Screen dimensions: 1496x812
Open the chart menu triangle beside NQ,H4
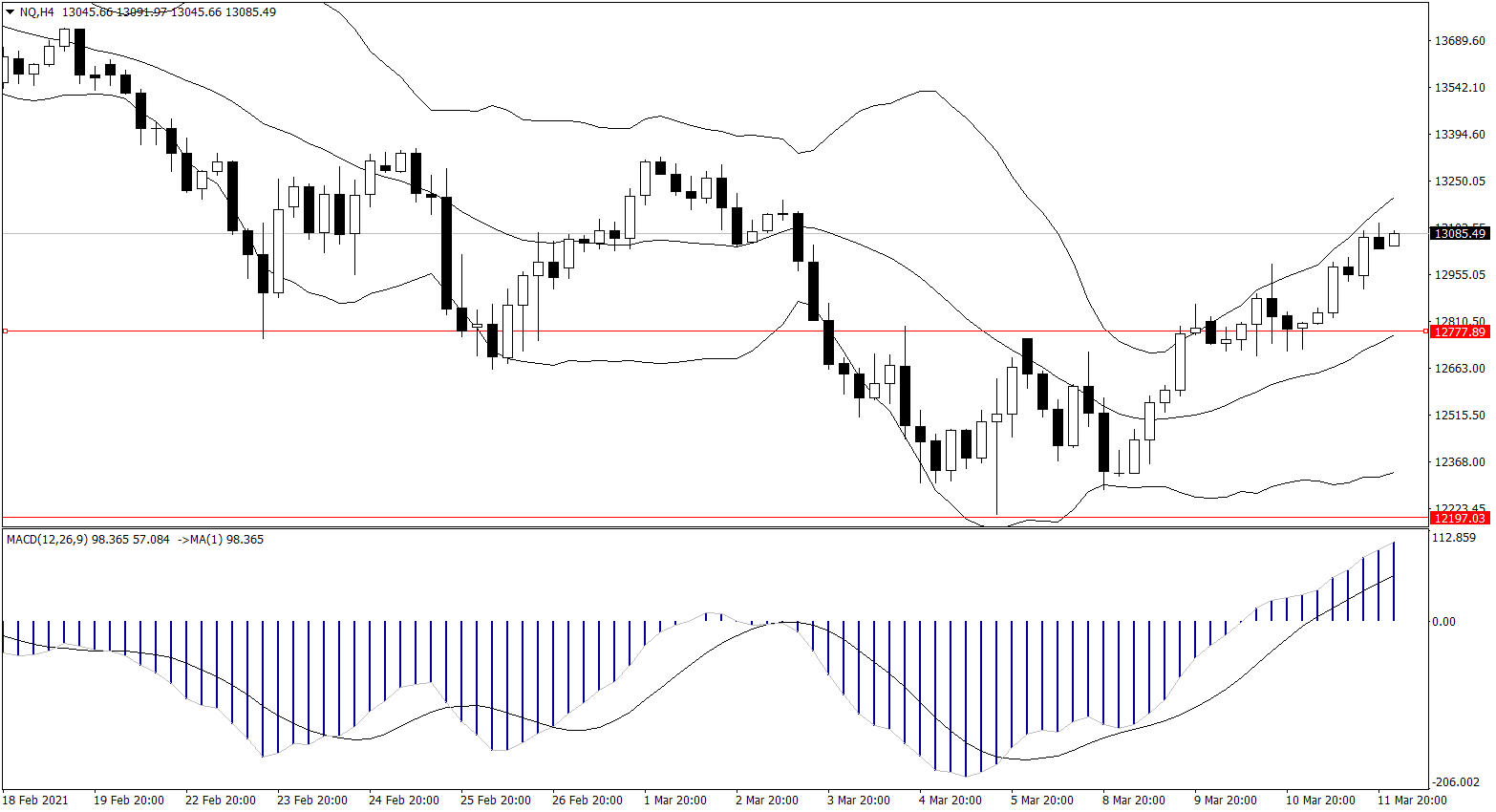point(10,12)
